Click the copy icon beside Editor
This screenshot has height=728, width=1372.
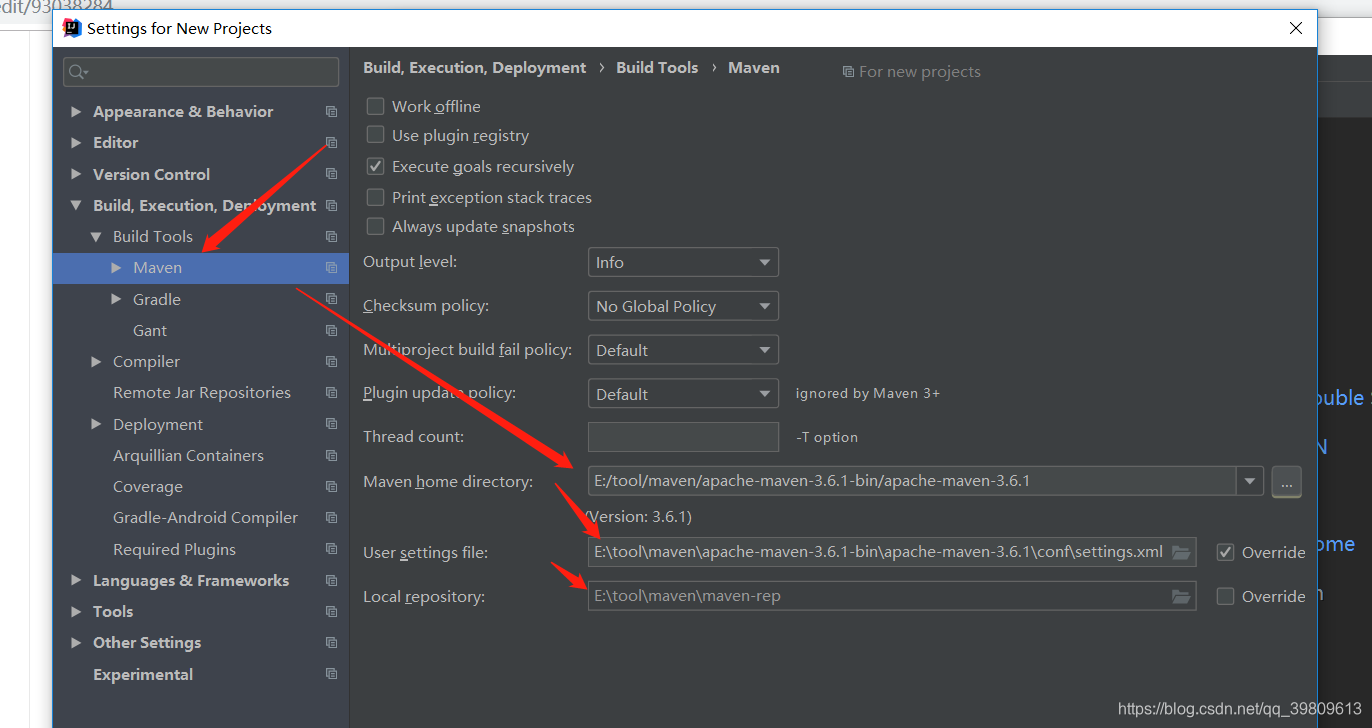331,143
